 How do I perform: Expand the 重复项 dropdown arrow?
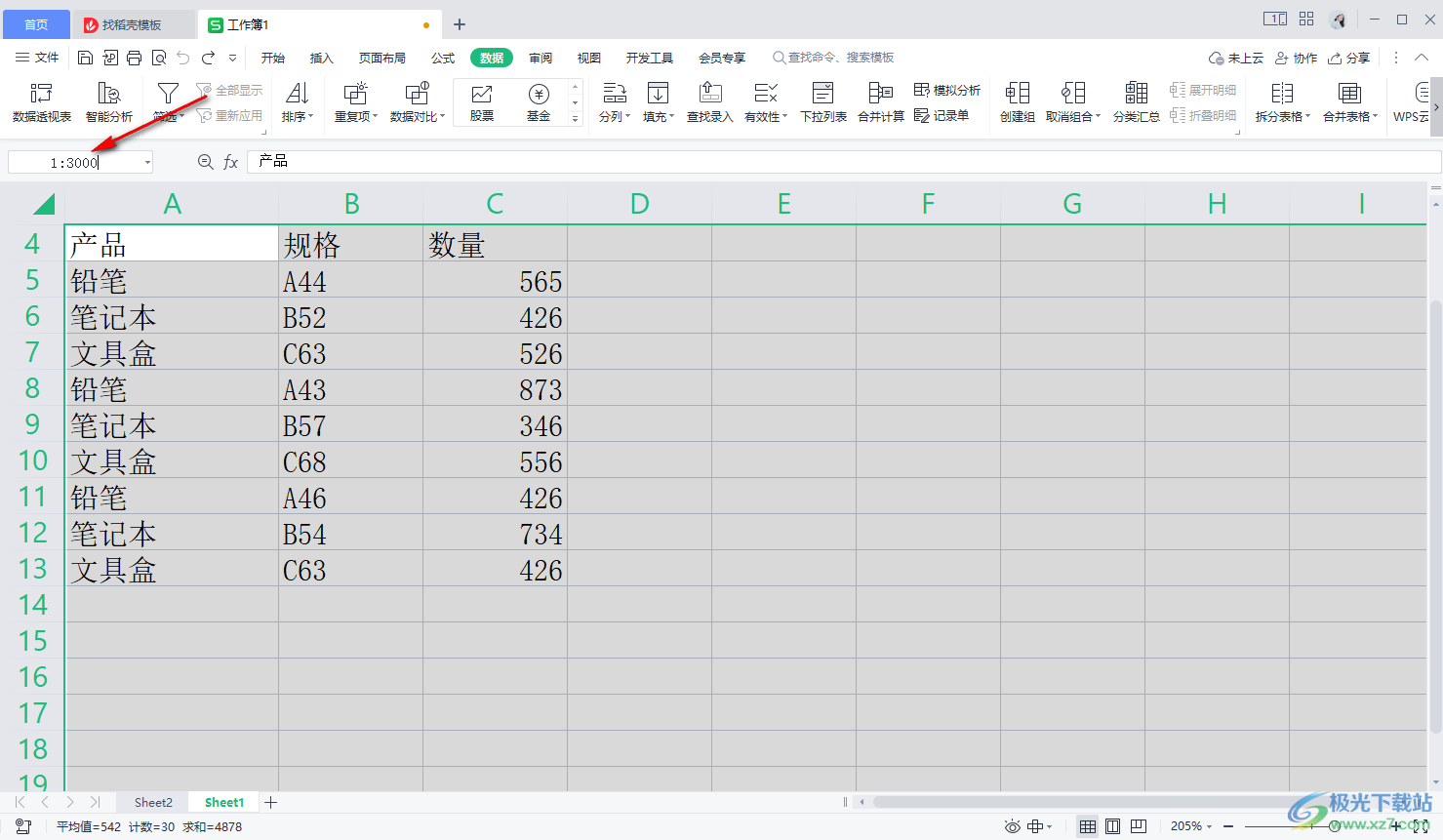pyautogui.click(x=376, y=117)
